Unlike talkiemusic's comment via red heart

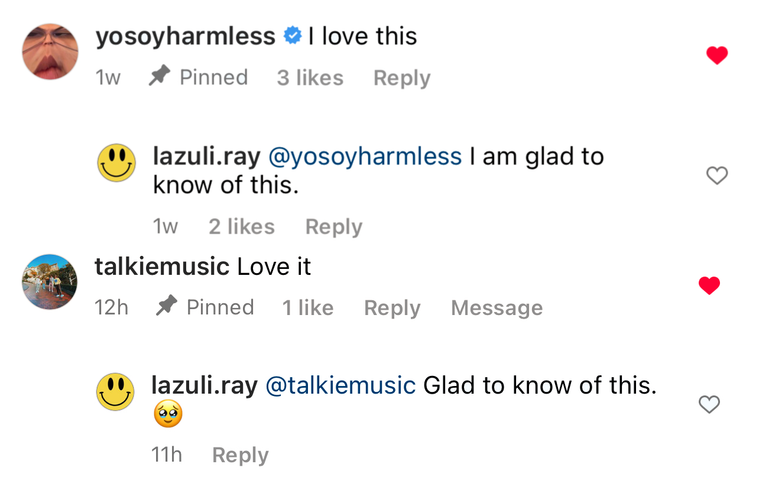pyautogui.click(x=709, y=285)
